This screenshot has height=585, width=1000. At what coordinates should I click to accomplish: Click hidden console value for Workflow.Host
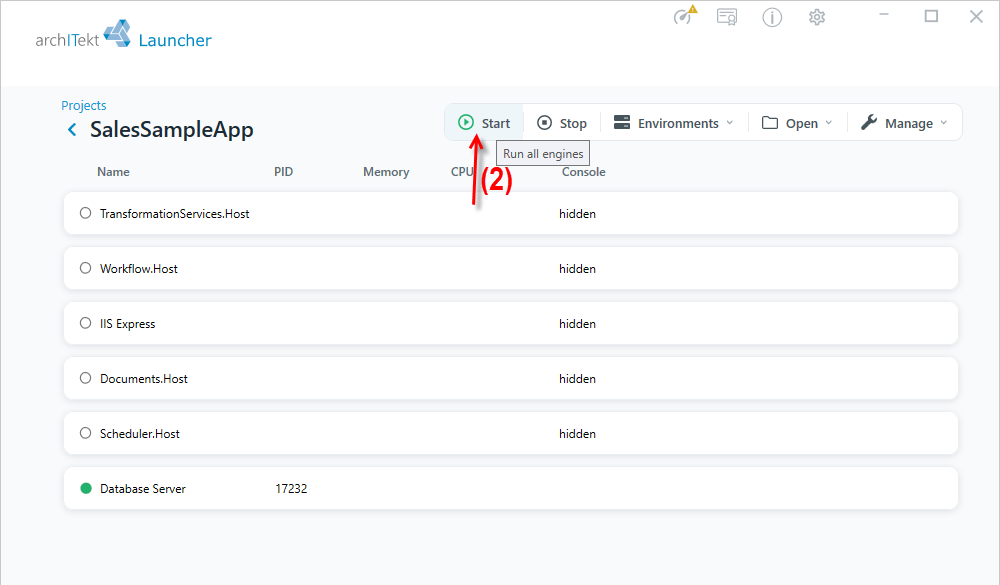tap(577, 269)
